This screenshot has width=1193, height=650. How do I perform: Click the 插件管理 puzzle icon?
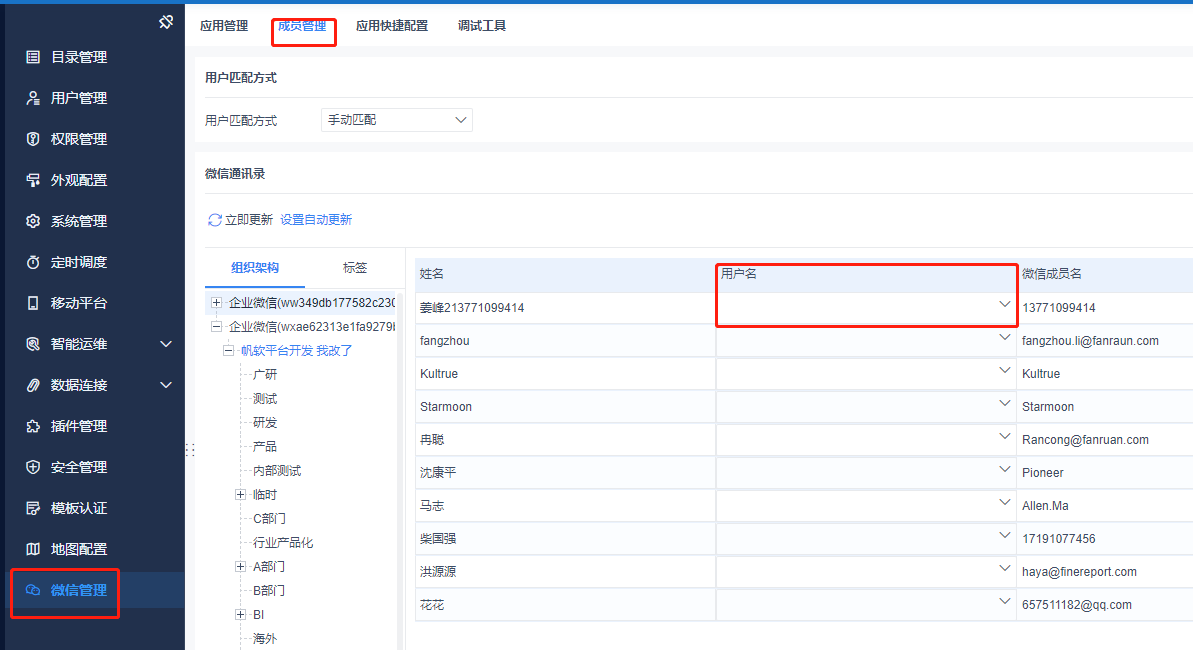coord(33,426)
